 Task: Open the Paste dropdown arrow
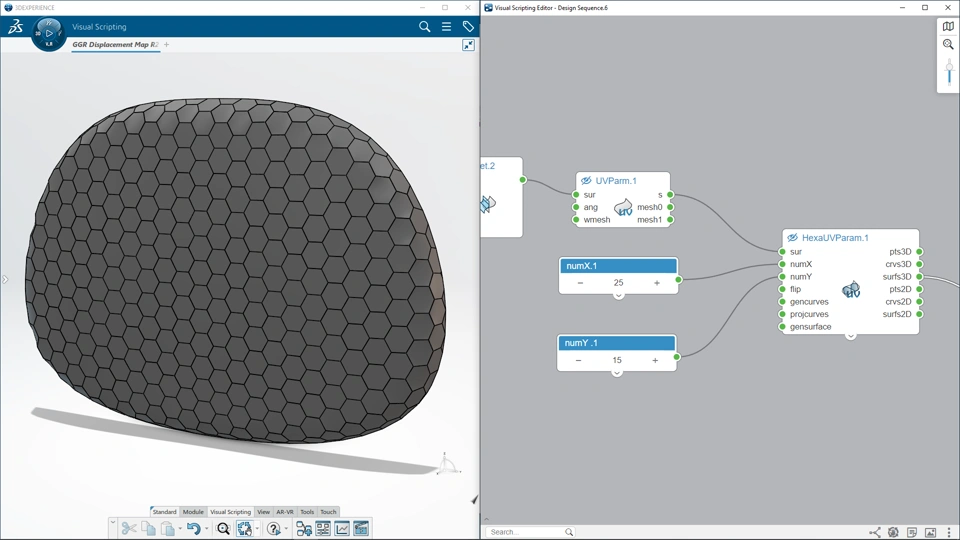[x=179, y=528]
